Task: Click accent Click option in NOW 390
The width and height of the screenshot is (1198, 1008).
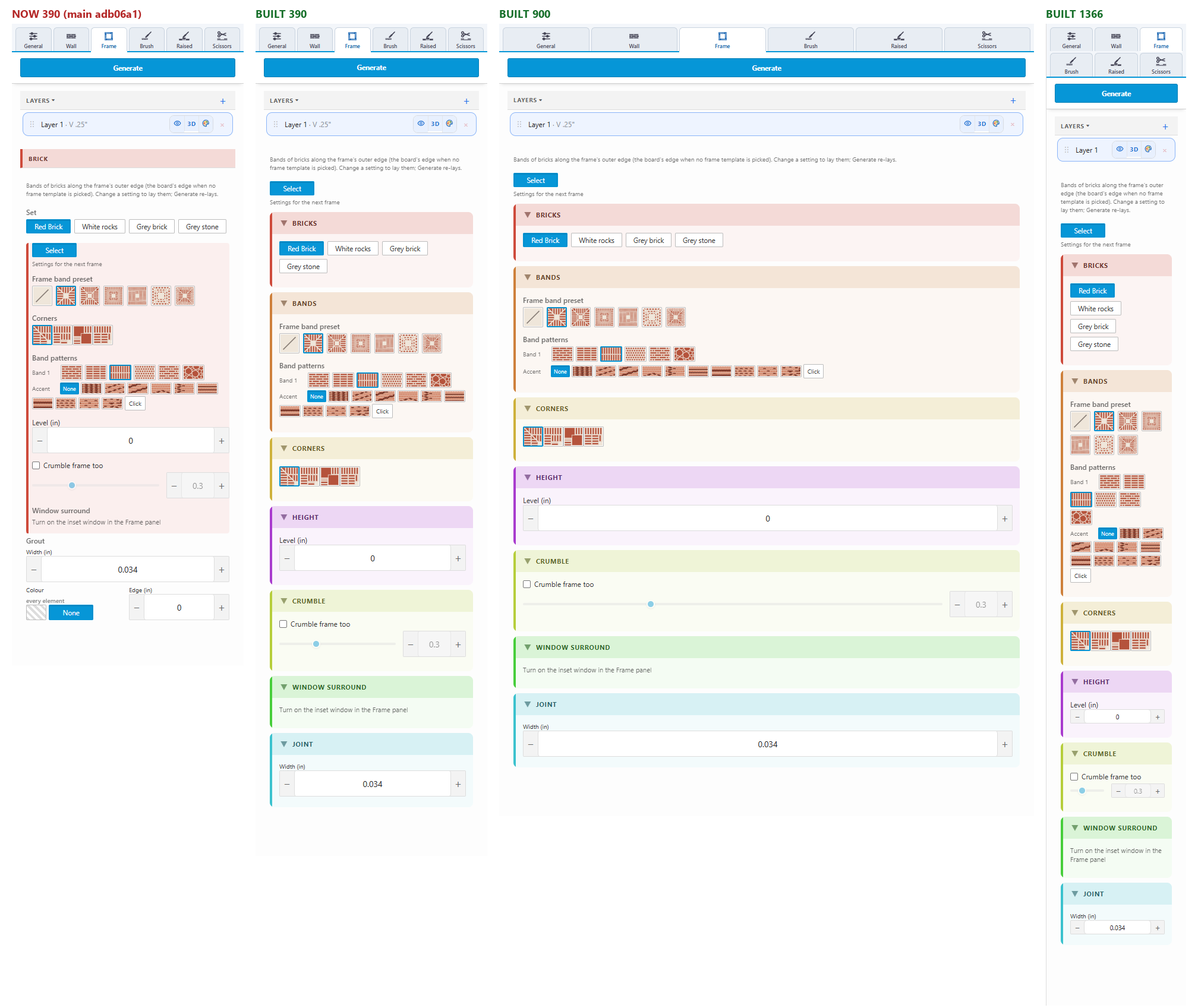Action: click(135, 403)
